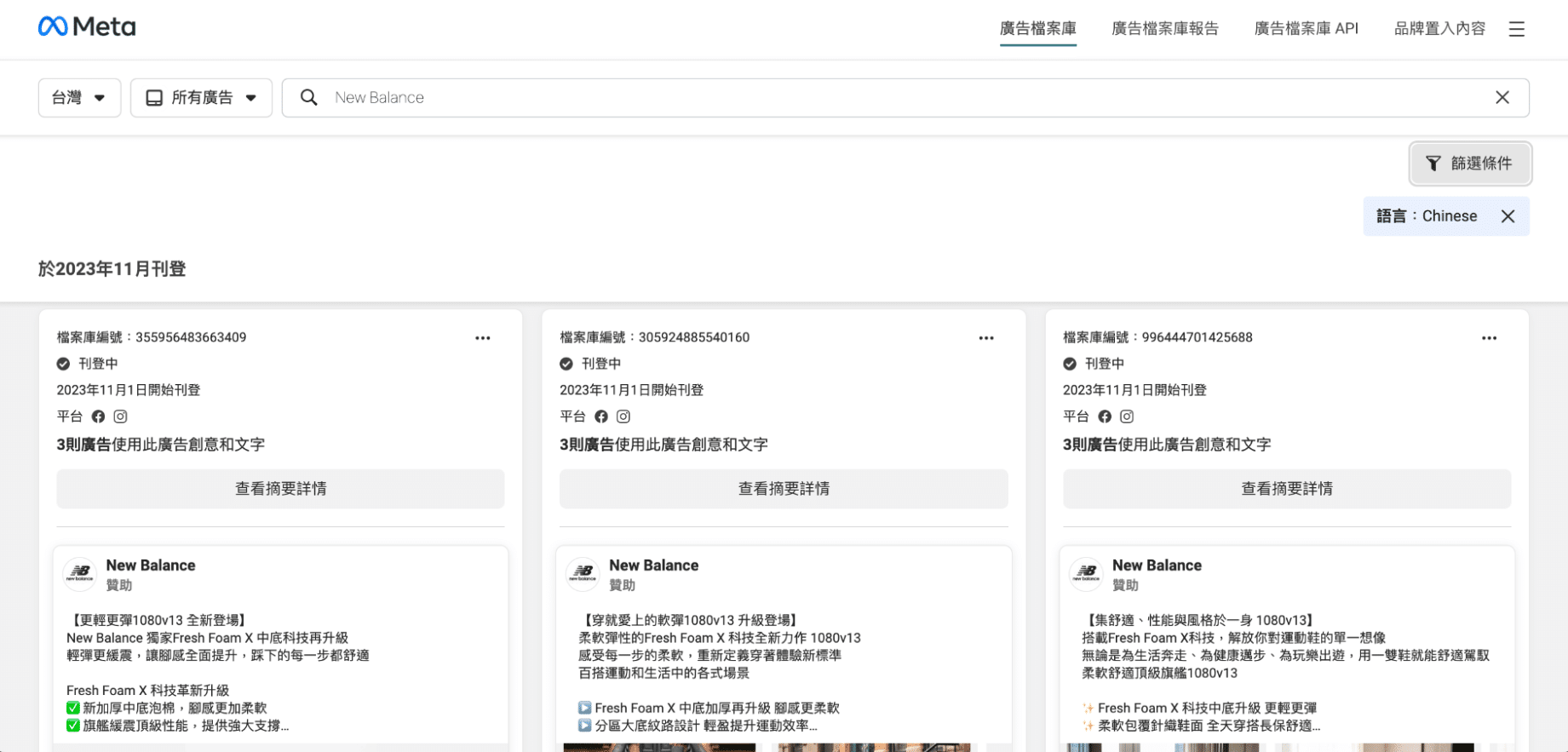This screenshot has width=1568, height=752.
Task: Click 刊登中 status checkmark on ad 355956483663409
Action: point(63,364)
